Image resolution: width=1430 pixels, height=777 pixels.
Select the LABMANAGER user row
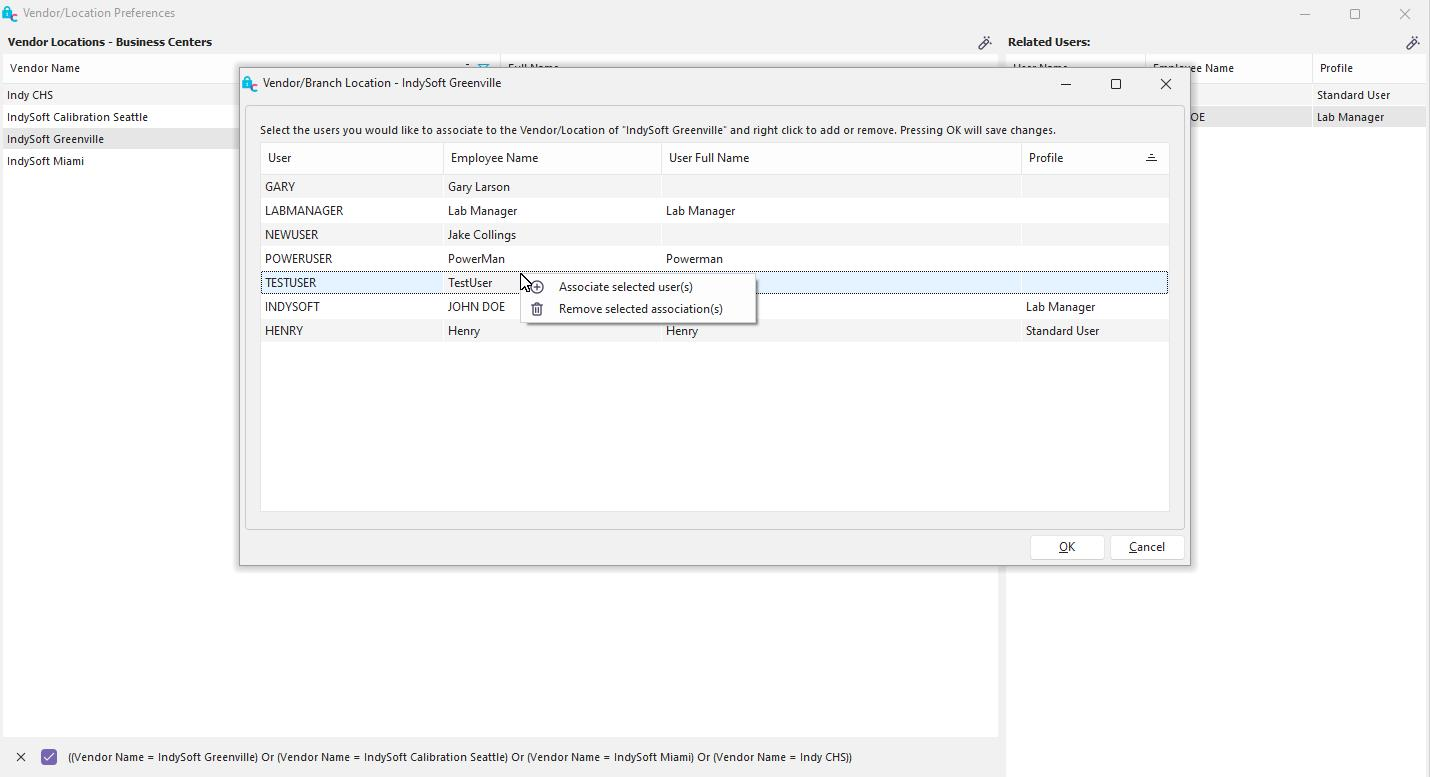(x=304, y=211)
